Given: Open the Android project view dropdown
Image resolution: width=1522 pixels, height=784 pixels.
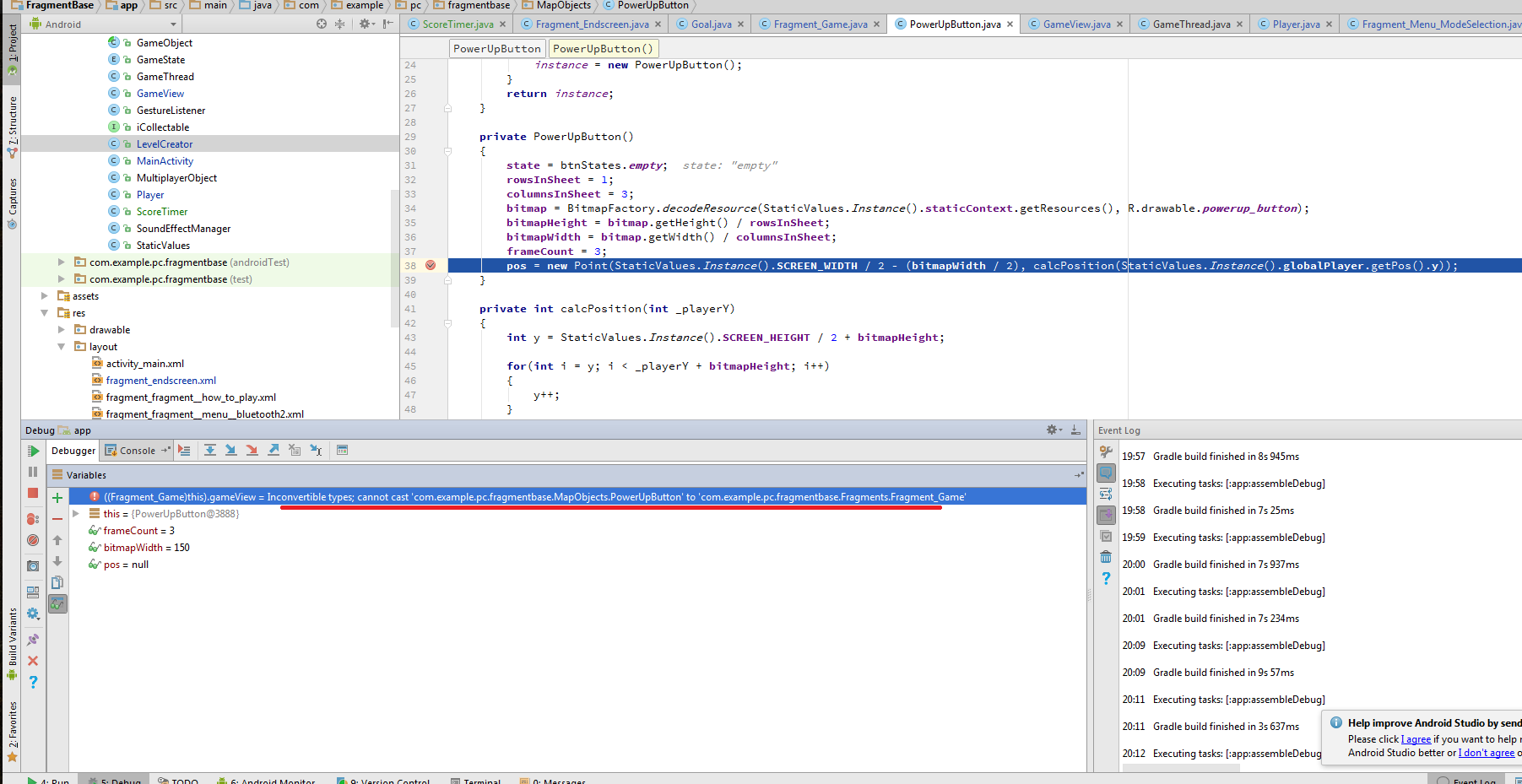Looking at the screenshot, I should click(x=173, y=24).
